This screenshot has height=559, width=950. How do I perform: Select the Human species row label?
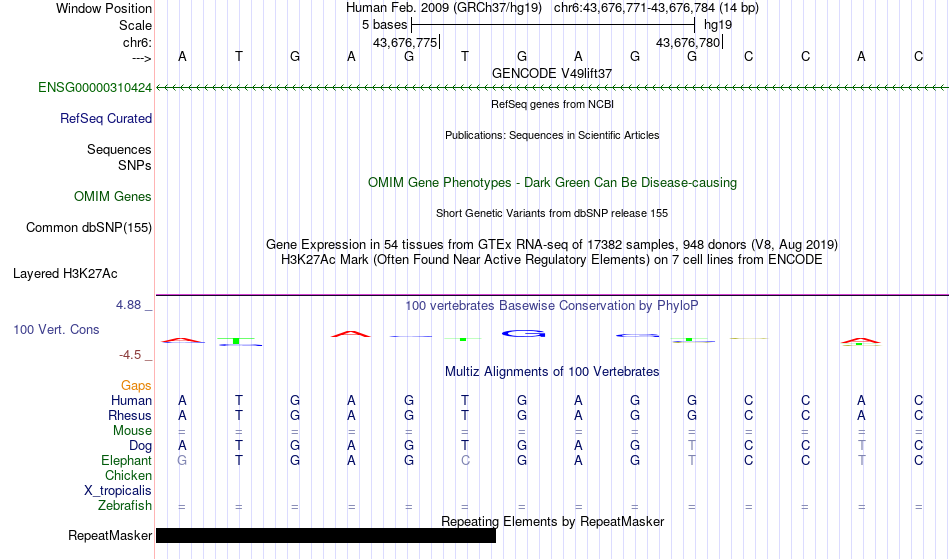(131, 401)
